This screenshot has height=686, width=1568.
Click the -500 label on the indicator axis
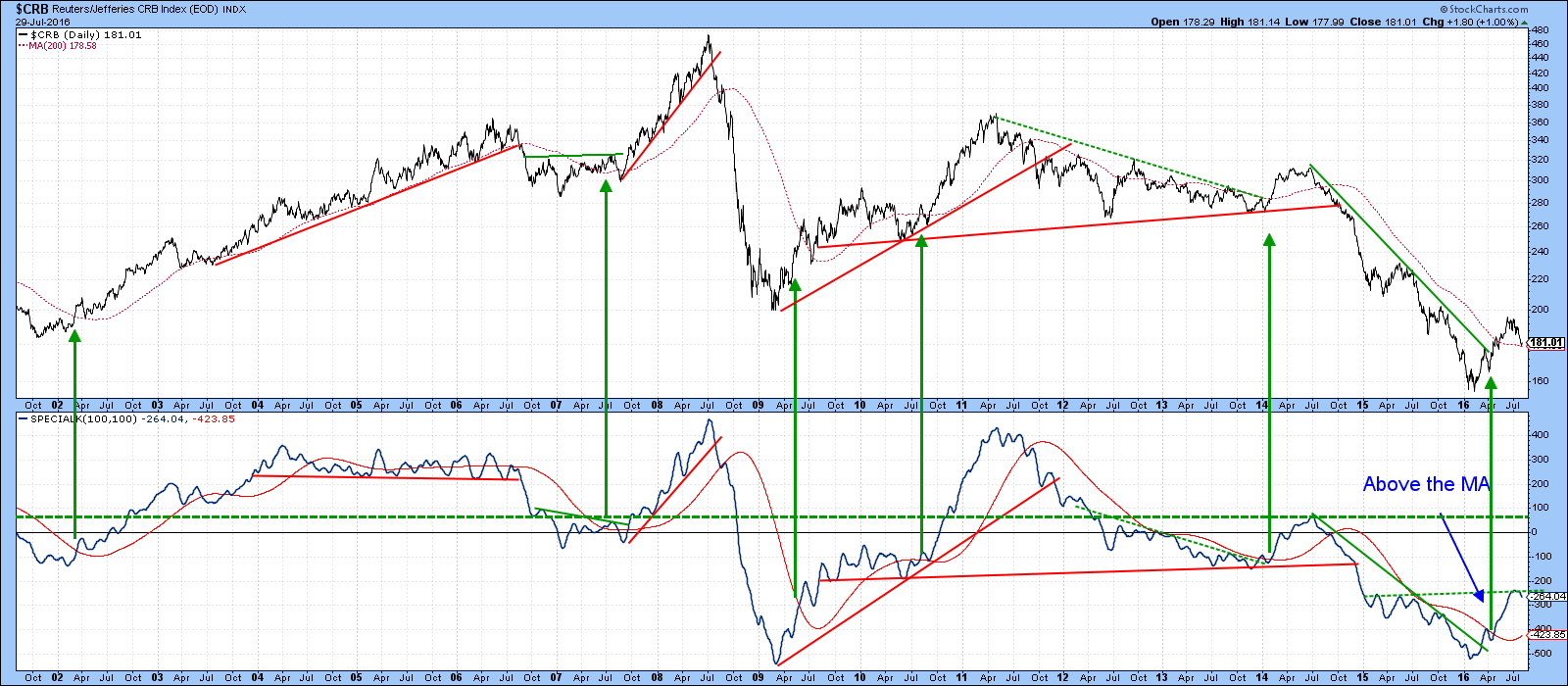[x=1541, y=653]
